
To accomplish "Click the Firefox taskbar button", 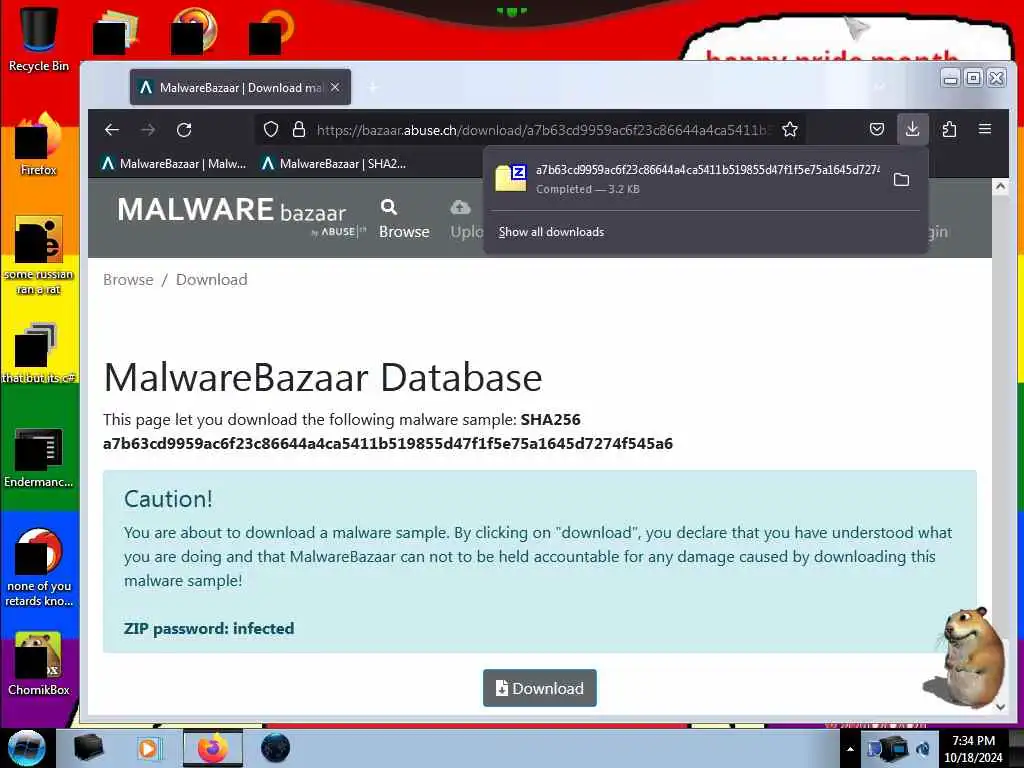I will click(x=213, y=748).
